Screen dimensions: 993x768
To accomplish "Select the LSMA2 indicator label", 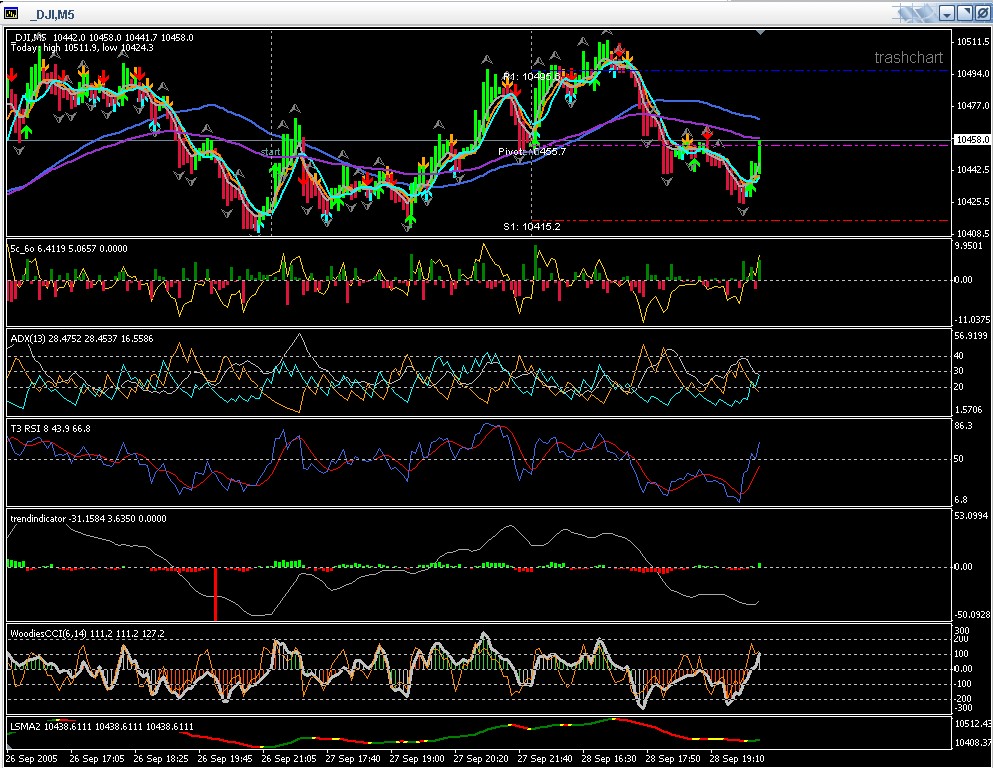I will (102, 727).
